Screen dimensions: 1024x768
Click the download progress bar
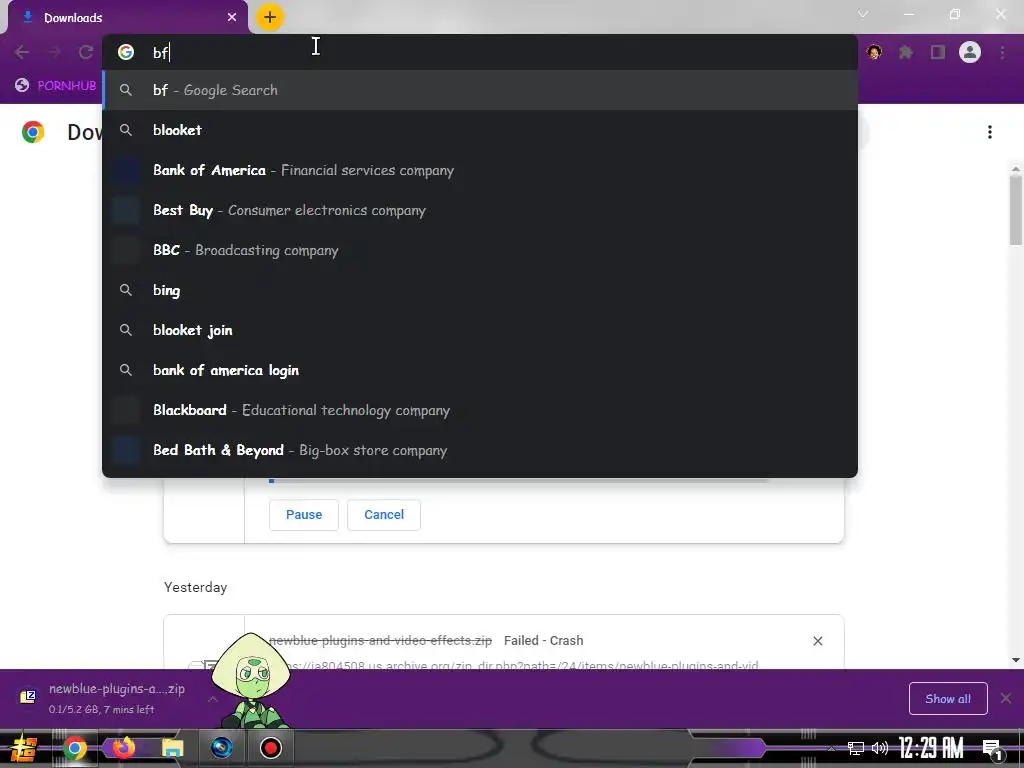(519, 481)
